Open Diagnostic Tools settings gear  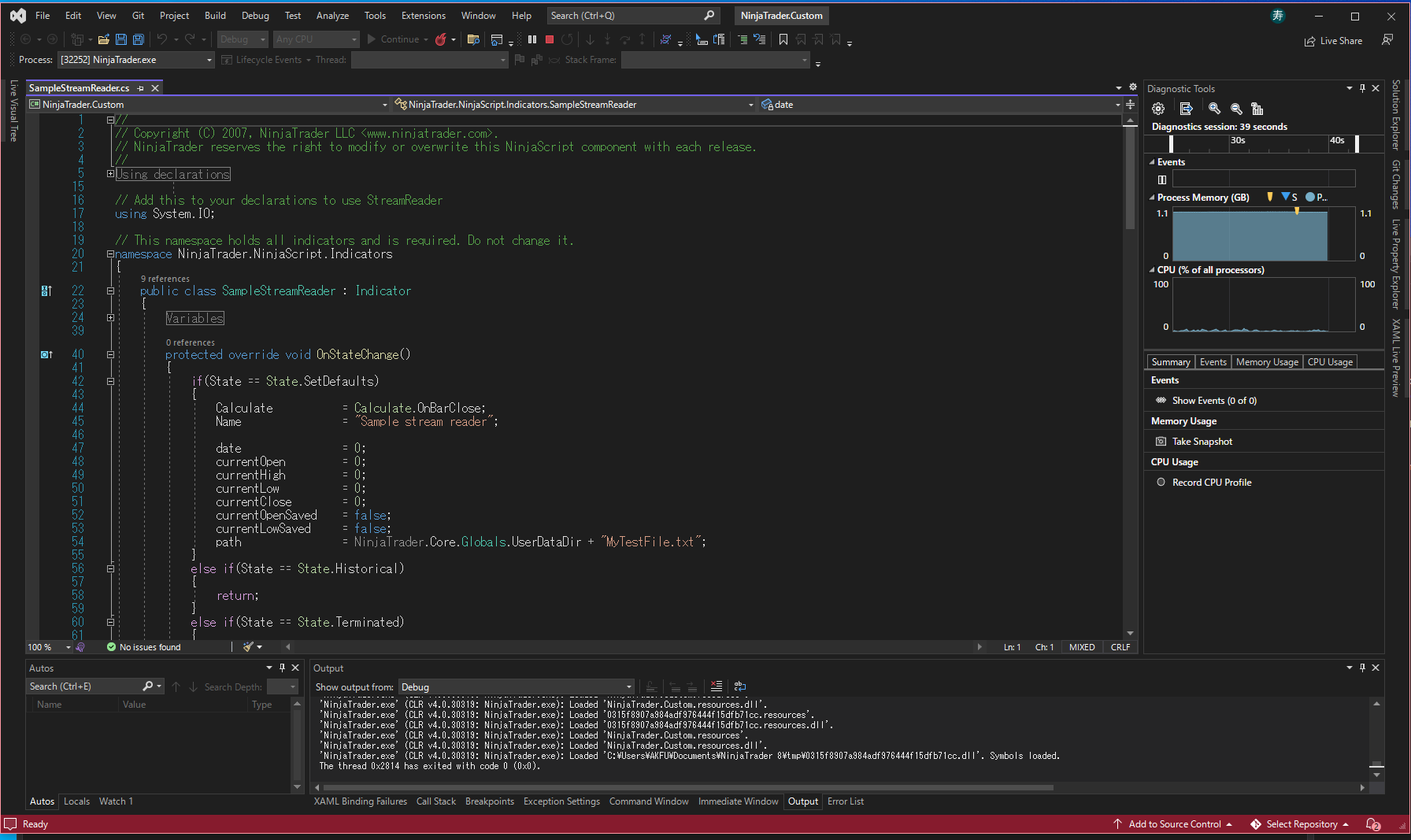[x=1158, y=109]
